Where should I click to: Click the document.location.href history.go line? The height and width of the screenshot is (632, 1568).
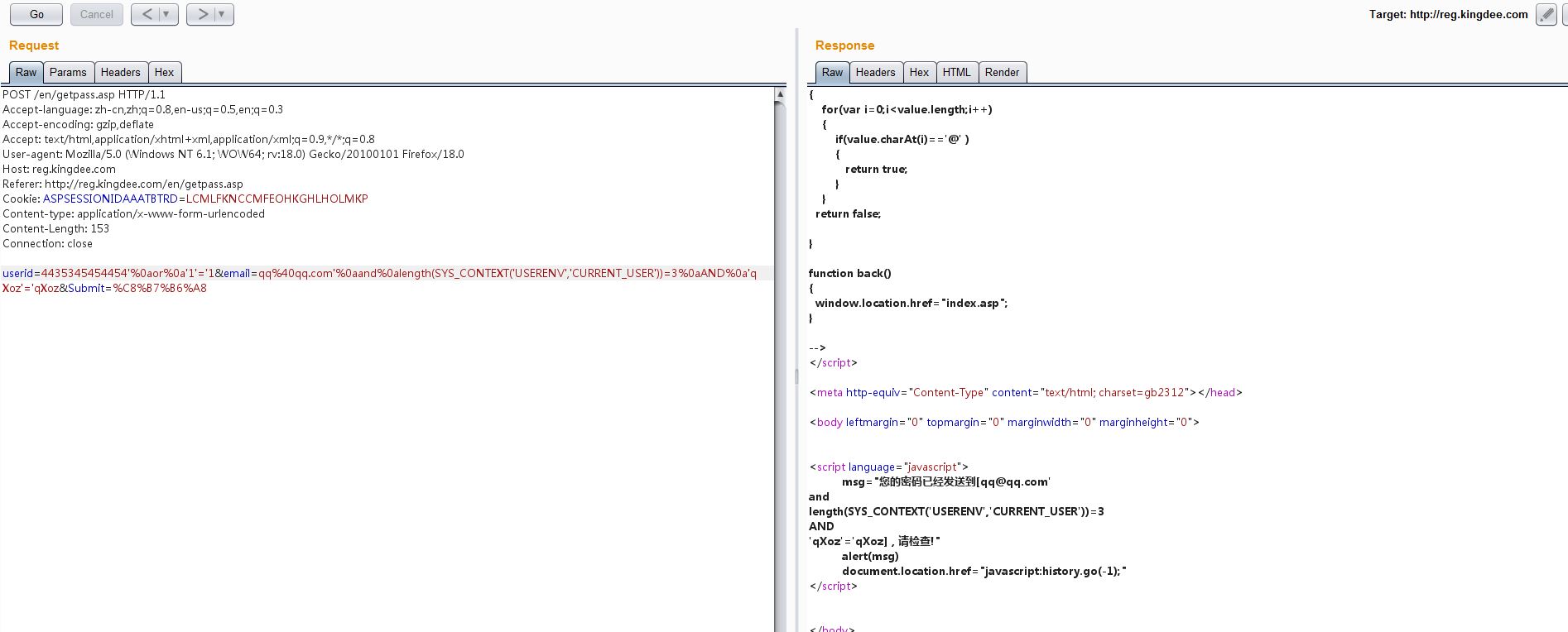984,571
